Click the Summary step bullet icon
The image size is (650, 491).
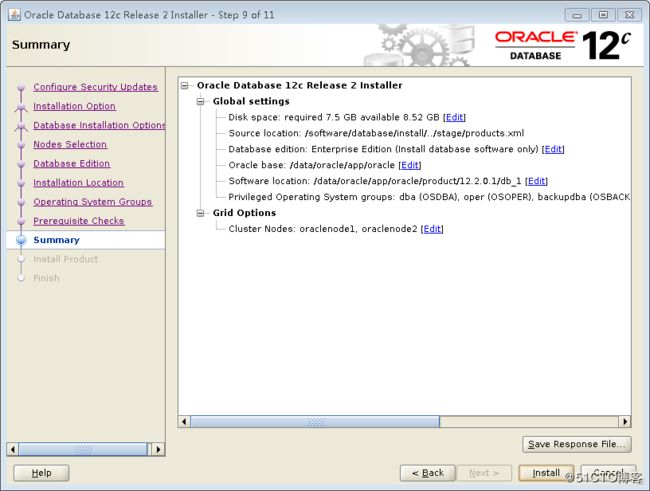coord(21,240)
